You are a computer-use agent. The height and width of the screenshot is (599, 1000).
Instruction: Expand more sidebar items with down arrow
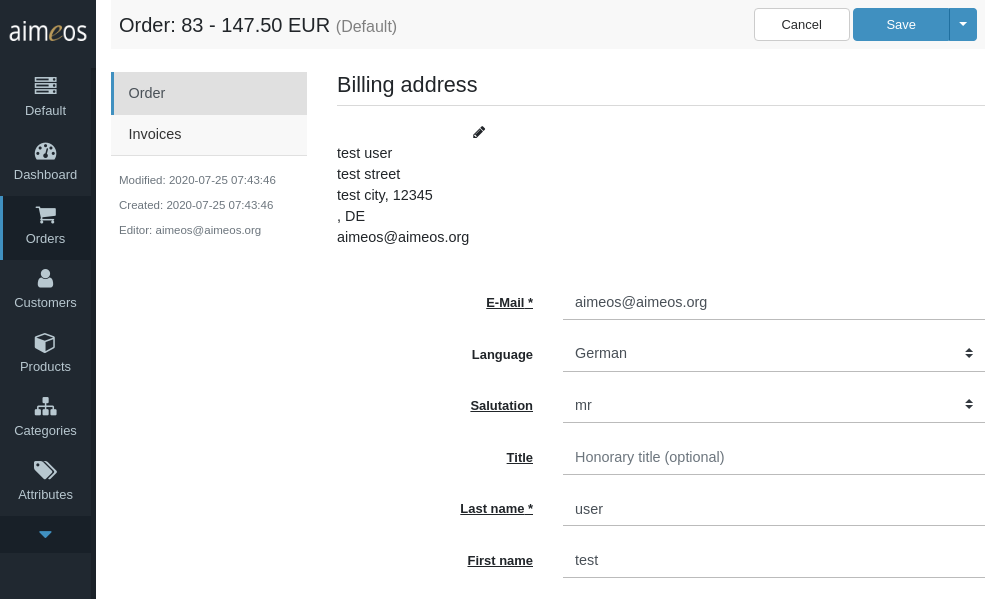point(45,535)
